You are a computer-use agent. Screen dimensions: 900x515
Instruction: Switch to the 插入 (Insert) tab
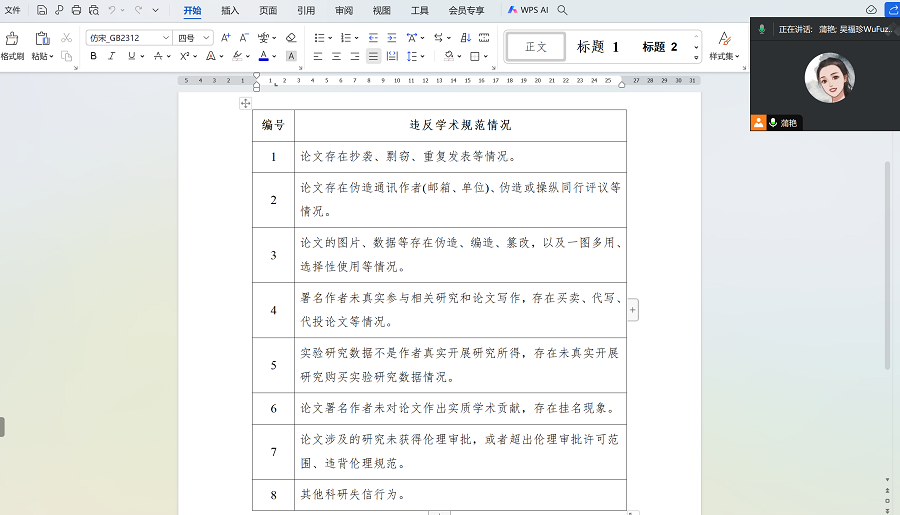tap(230, 10)
